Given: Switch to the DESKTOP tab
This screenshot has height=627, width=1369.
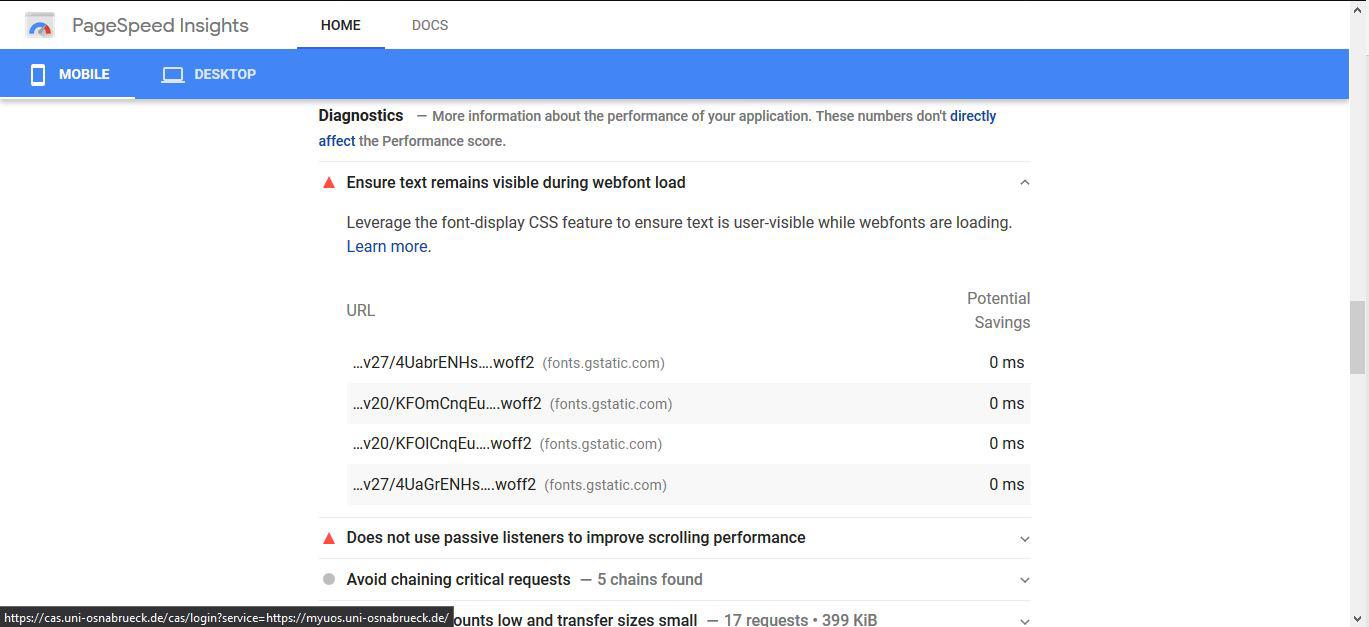Looking at the screenshot, I should (x=209, y=74).
